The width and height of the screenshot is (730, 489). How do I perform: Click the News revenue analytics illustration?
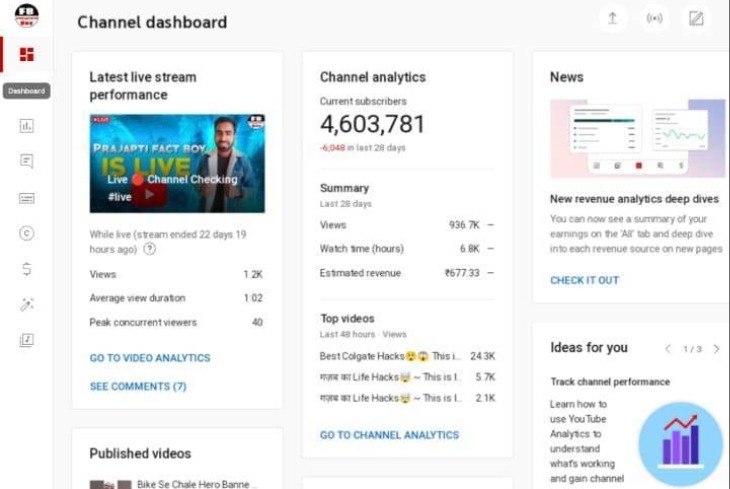click(x=637, y=138)
